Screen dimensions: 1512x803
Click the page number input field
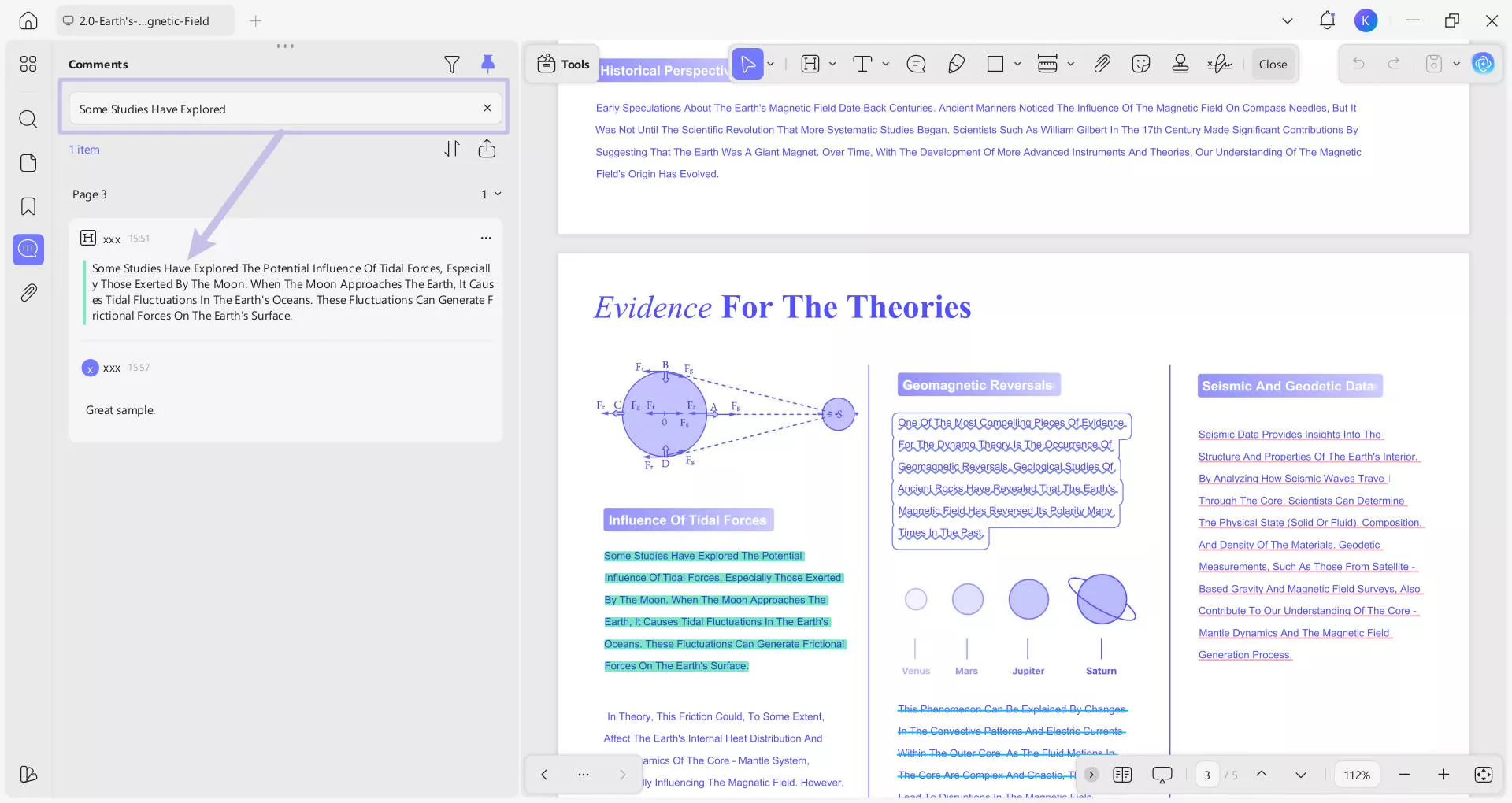pyautogui.click(x=1206, y=775)
